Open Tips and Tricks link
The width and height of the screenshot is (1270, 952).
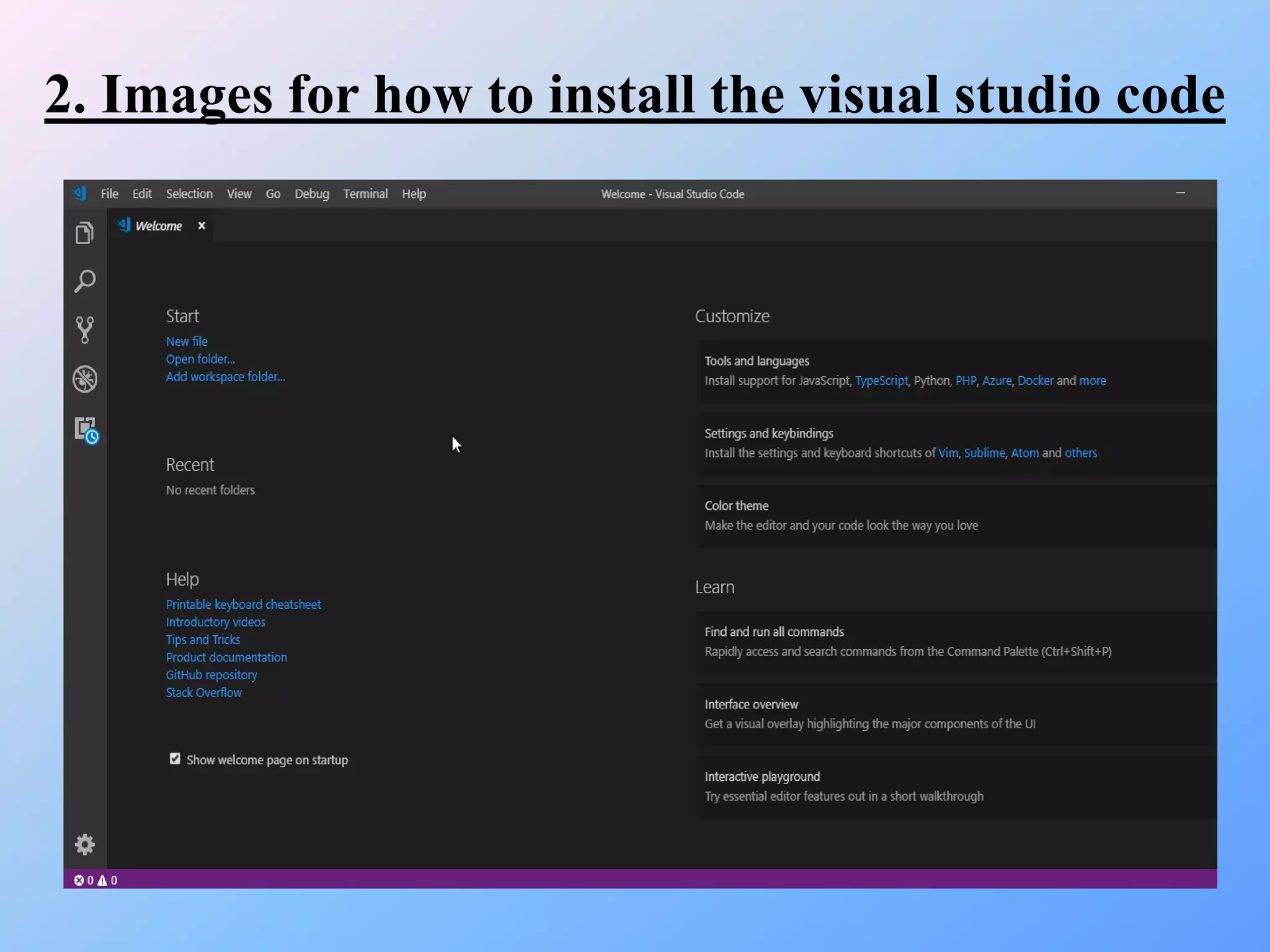pos(203,640)
